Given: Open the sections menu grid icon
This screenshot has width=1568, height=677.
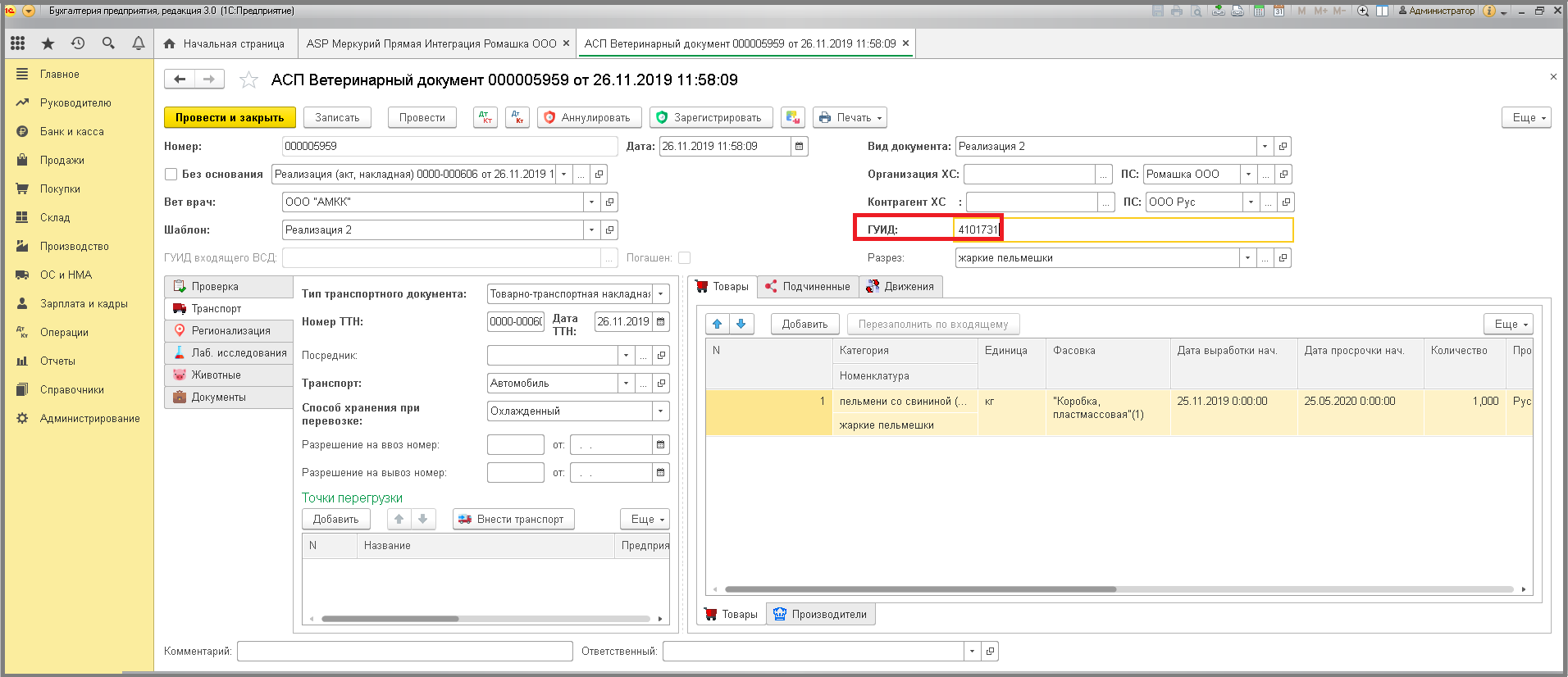Looking at the screenshot, I should click(x=18, y=43).
